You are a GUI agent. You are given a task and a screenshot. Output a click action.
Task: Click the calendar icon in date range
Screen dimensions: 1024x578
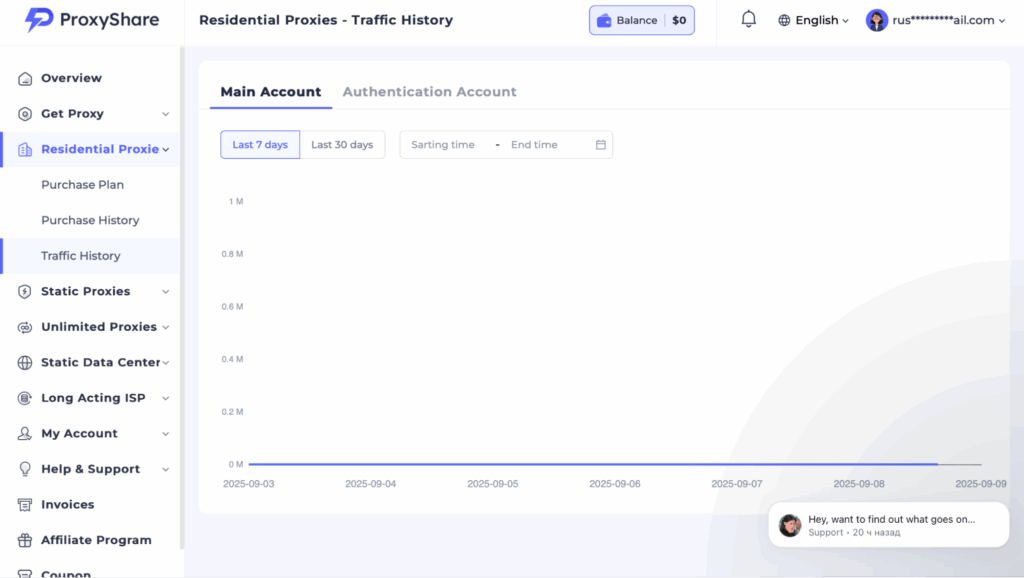(601, 144)
